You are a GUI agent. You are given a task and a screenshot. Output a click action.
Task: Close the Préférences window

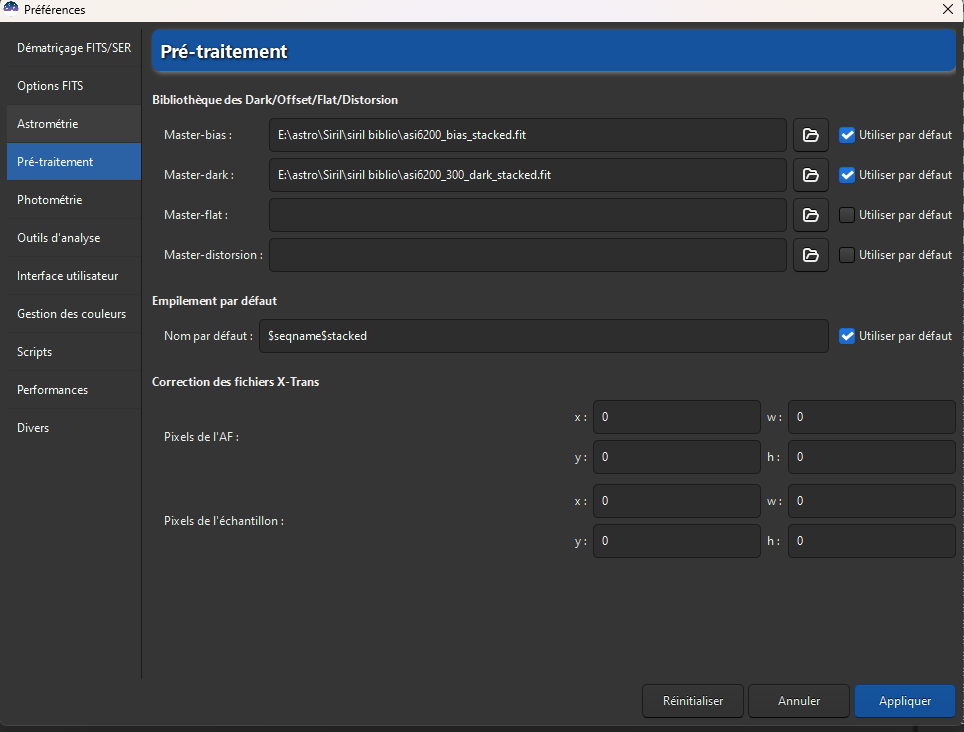pyautogui.click(x=947, y=9)
